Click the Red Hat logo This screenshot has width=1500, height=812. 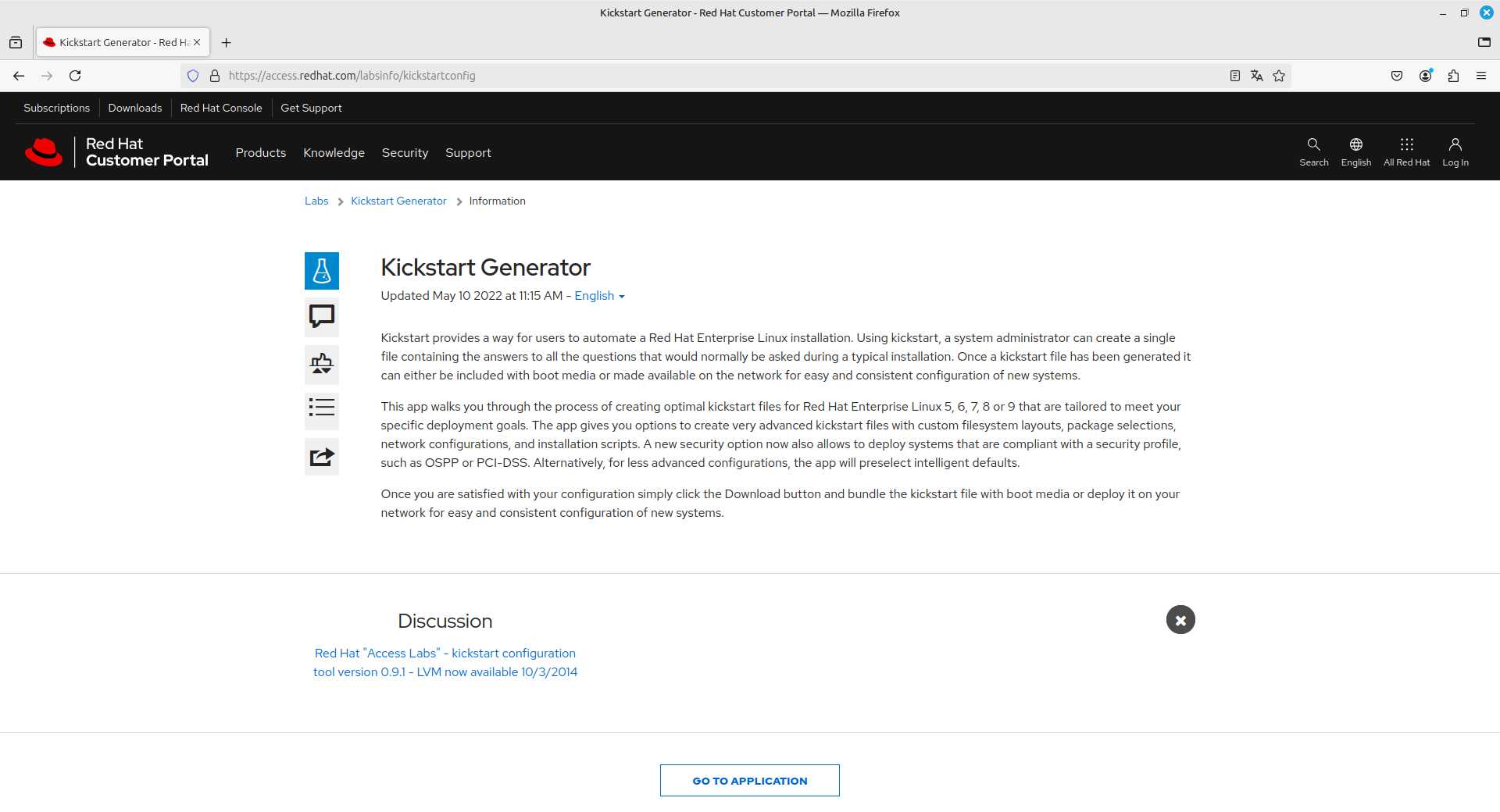point(44,152)
